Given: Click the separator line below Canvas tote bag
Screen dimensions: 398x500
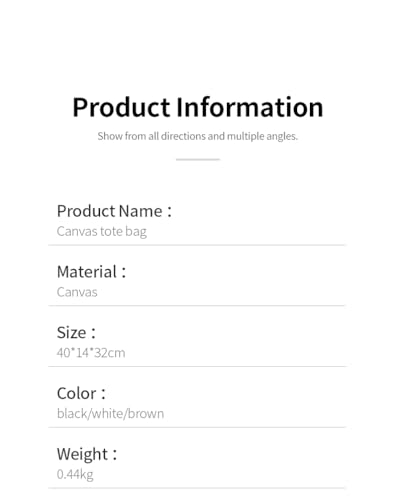Looking at the screenshot, I should 197,245.
